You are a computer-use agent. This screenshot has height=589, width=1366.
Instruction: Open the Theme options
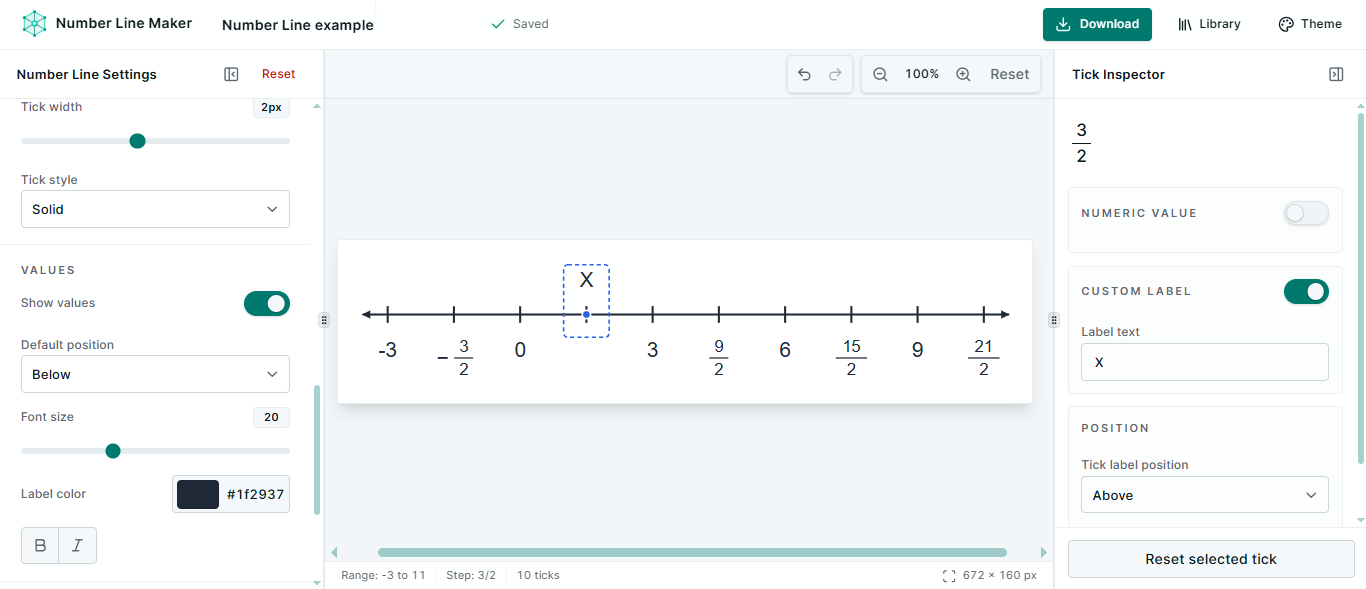tap(1310, 24)
